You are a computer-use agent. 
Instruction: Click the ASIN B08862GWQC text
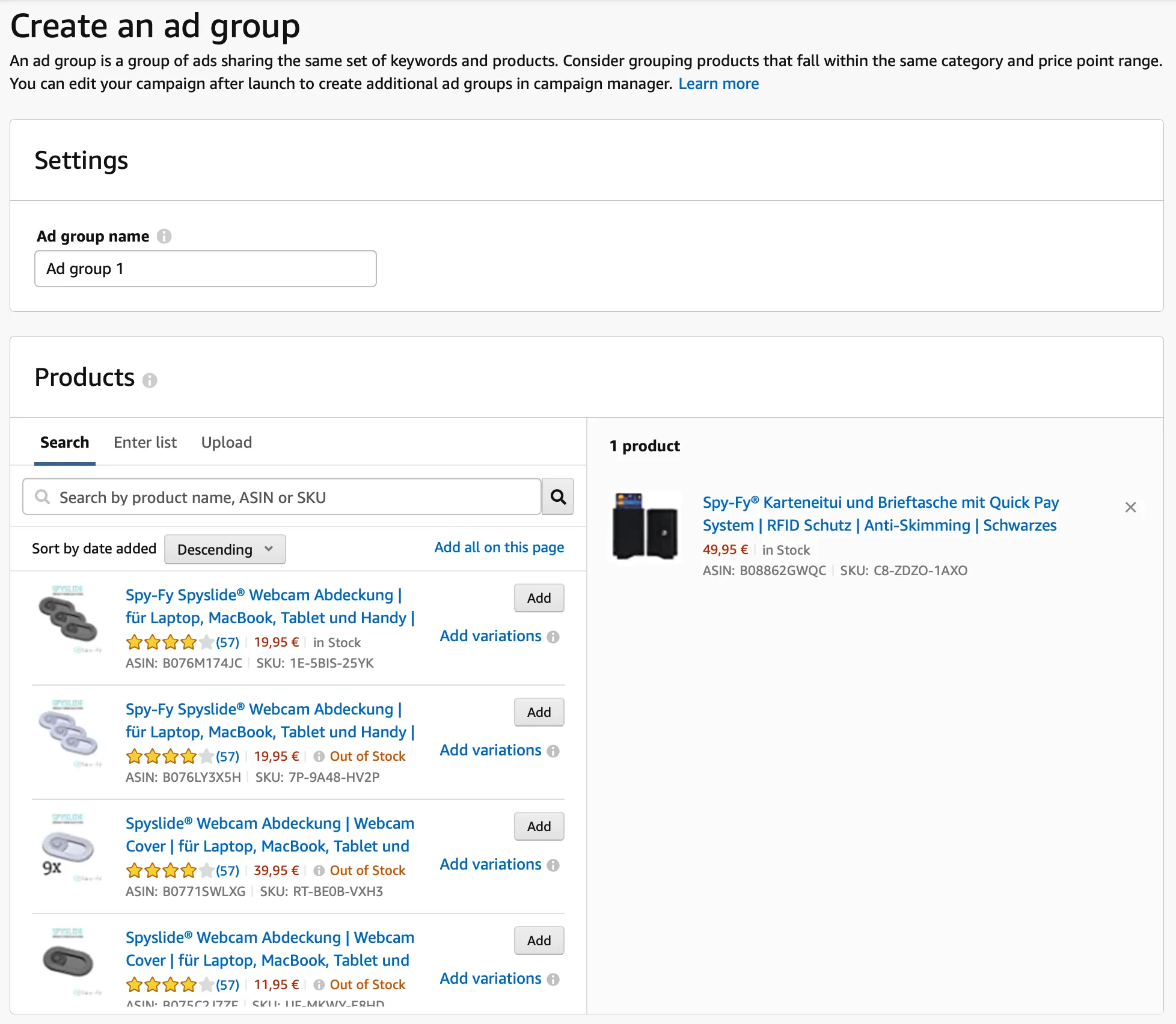[x=764, y=570]
